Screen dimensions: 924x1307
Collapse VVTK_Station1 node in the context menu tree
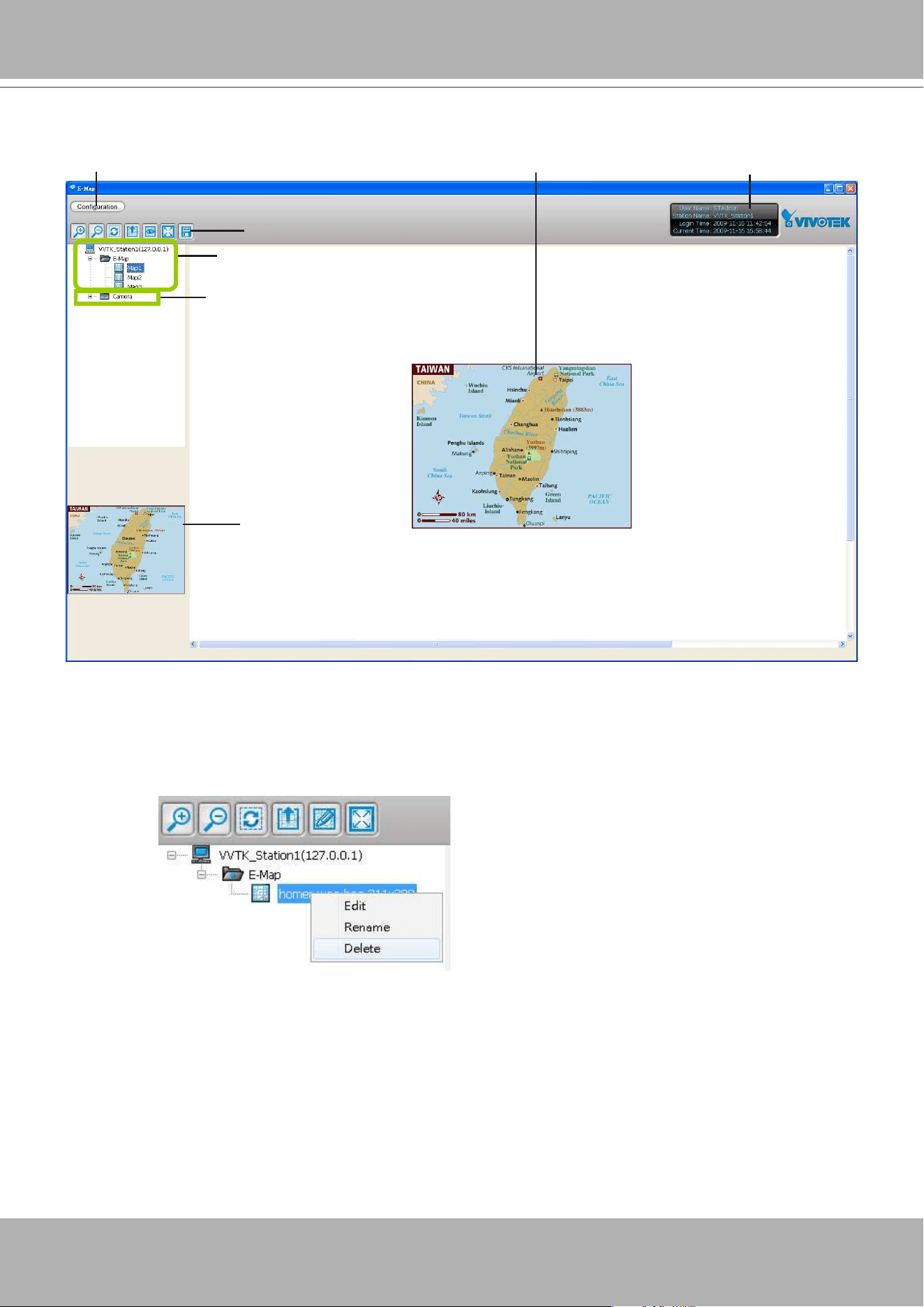click(x=172, y=855)
